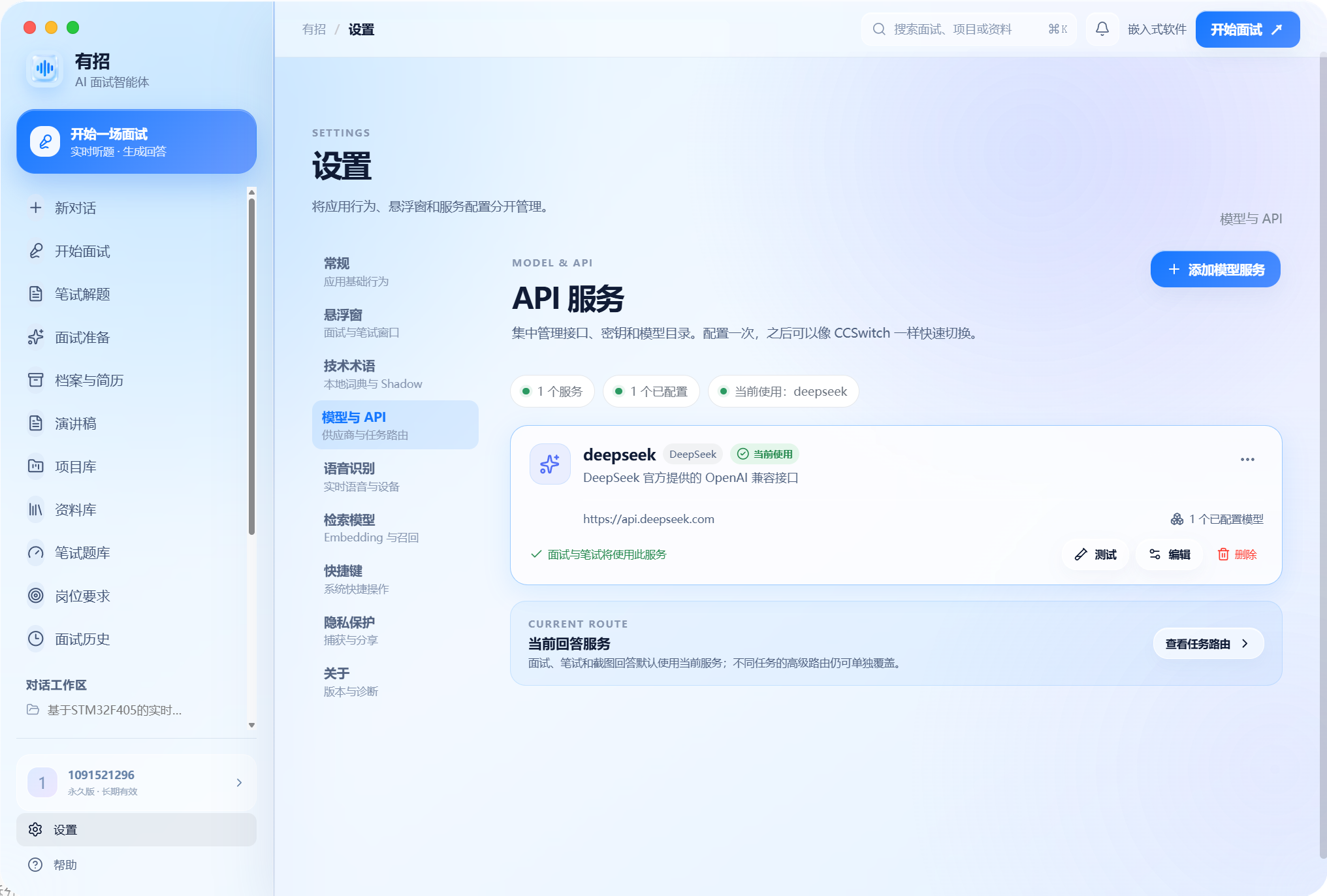Open the deepseek card three-dots menu
1327x896 pixels.
click(x=1247, y=459)
